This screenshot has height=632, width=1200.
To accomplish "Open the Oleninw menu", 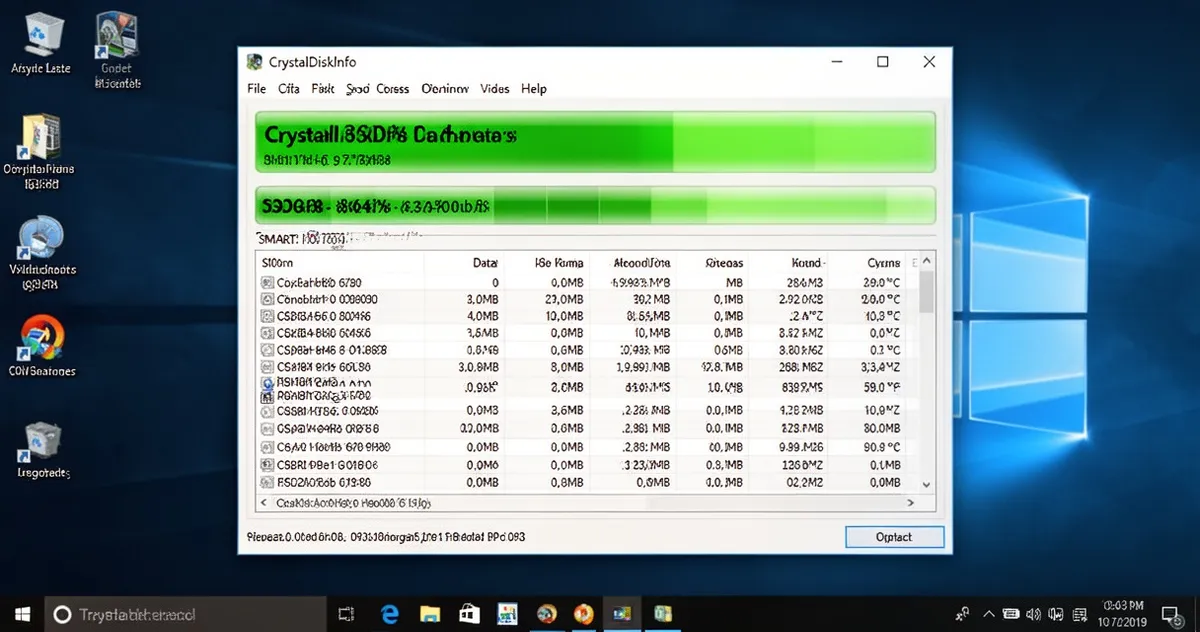I will (x=445, y=89).
